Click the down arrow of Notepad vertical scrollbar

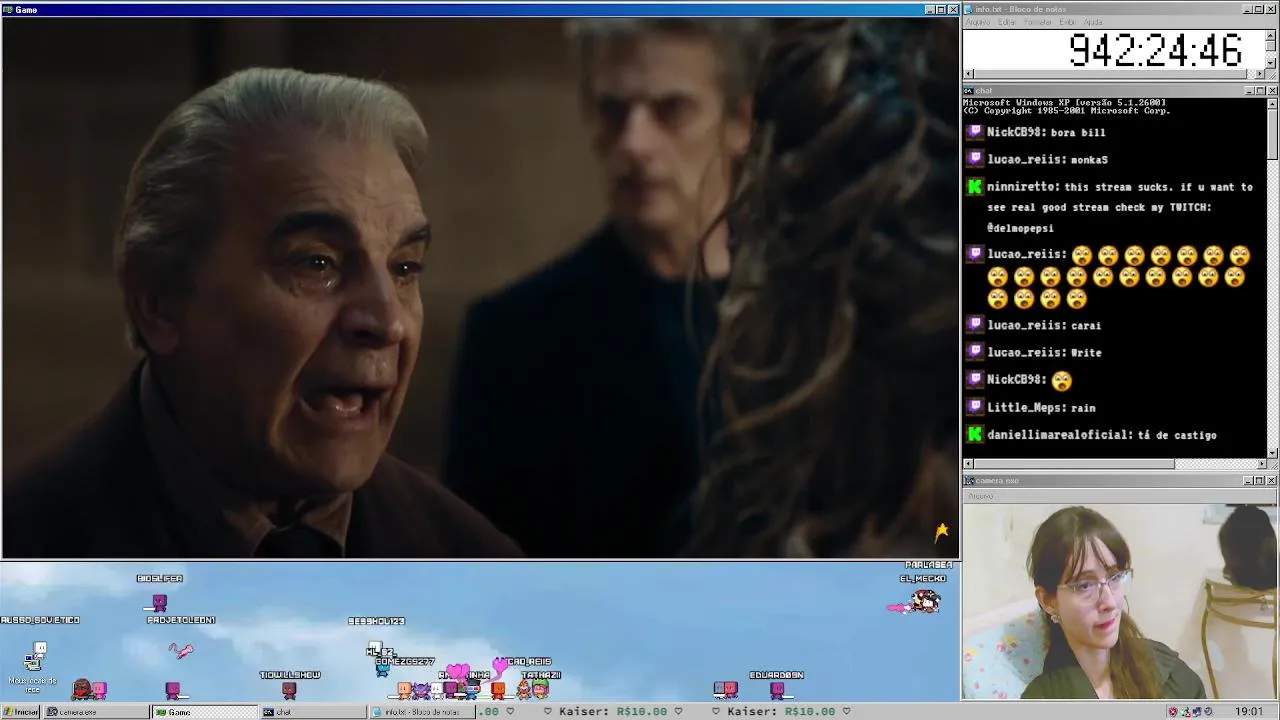click(1271, 62)
